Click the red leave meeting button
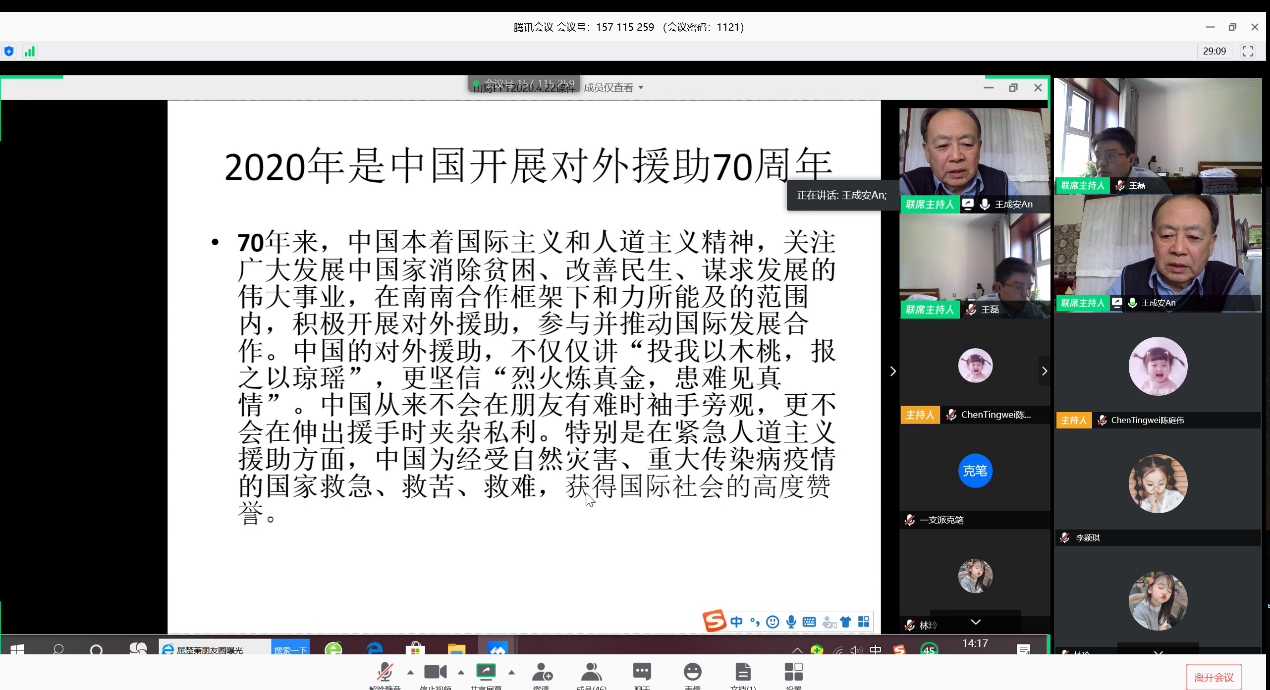 [1213, 677]
